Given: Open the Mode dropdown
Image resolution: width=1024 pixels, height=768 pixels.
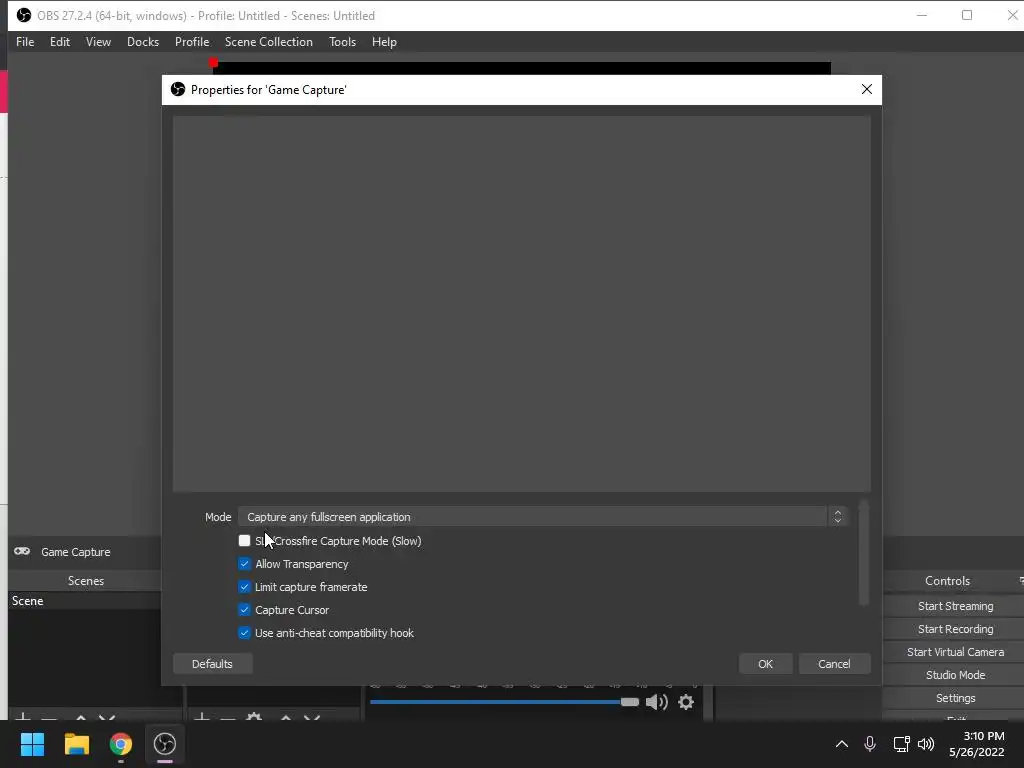Looking at the screenshot, I should tap(543, 517).
